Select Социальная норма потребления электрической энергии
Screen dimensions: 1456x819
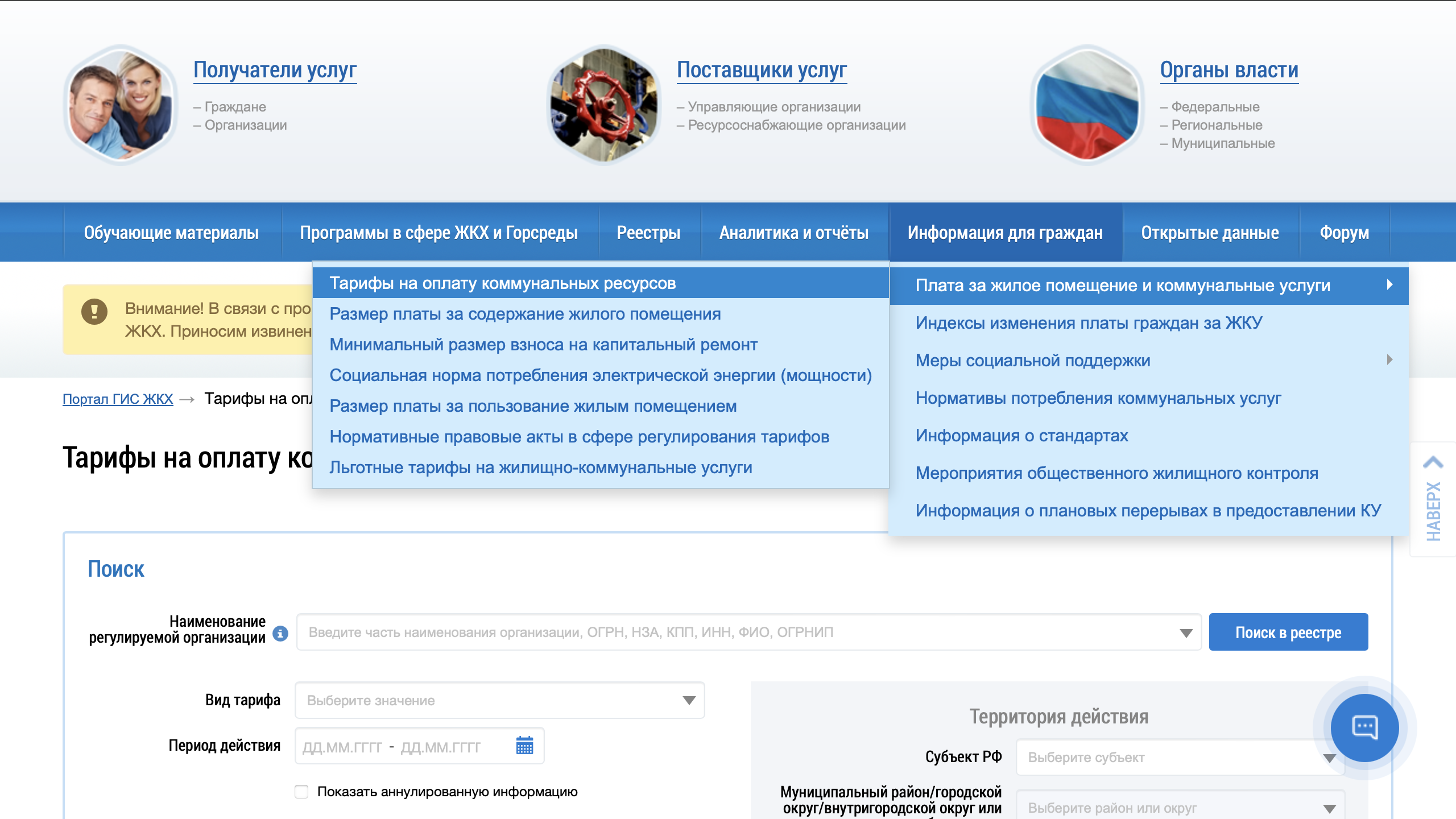601,375
